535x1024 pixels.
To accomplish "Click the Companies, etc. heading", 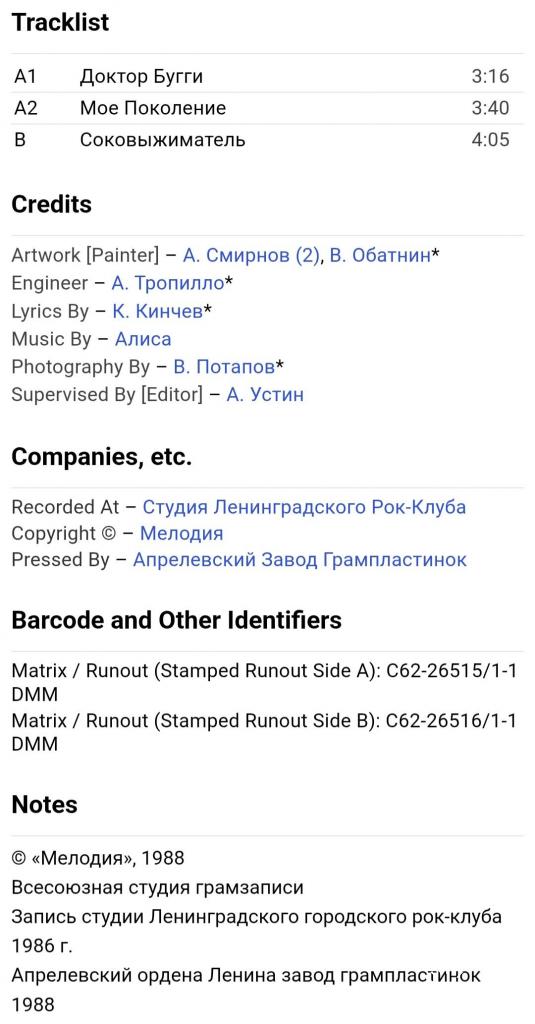I will coord(102,457).
